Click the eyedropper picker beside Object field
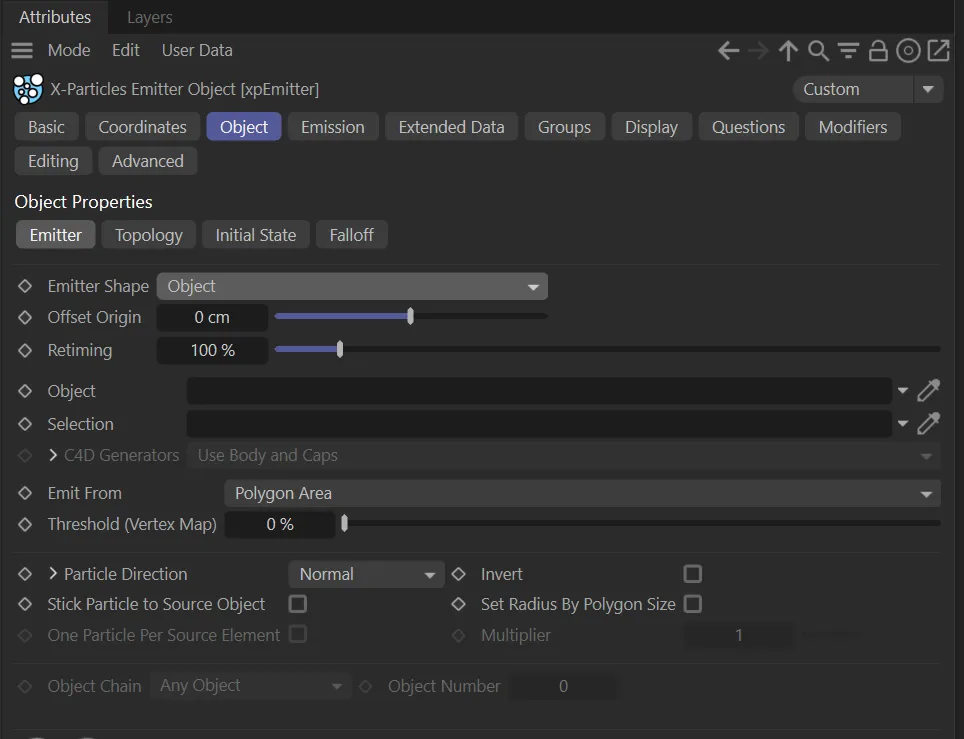Screen dimensions: 964x739 tap(929, 391)
